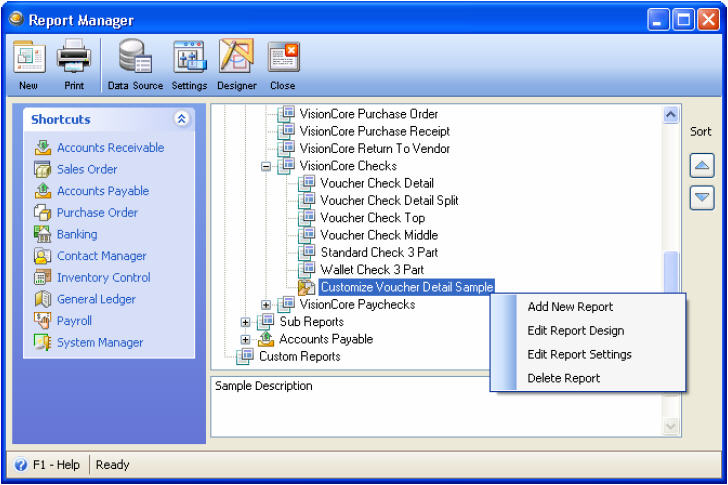
Task: Click the Wallet Check 3 Part report icon
Action: pos(306,269)
